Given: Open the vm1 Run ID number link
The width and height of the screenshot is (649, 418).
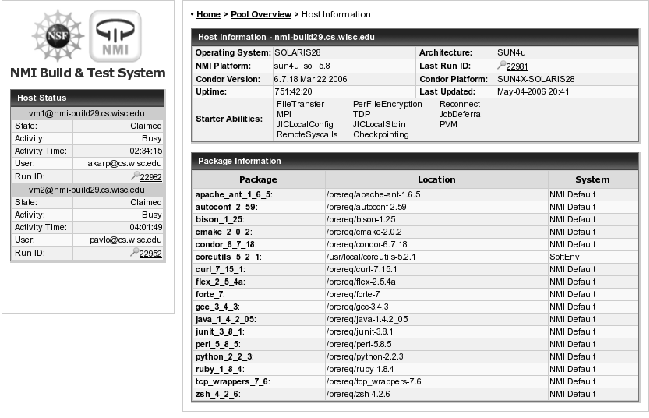Looking at the screenshot, I should [x=150, y=176].
